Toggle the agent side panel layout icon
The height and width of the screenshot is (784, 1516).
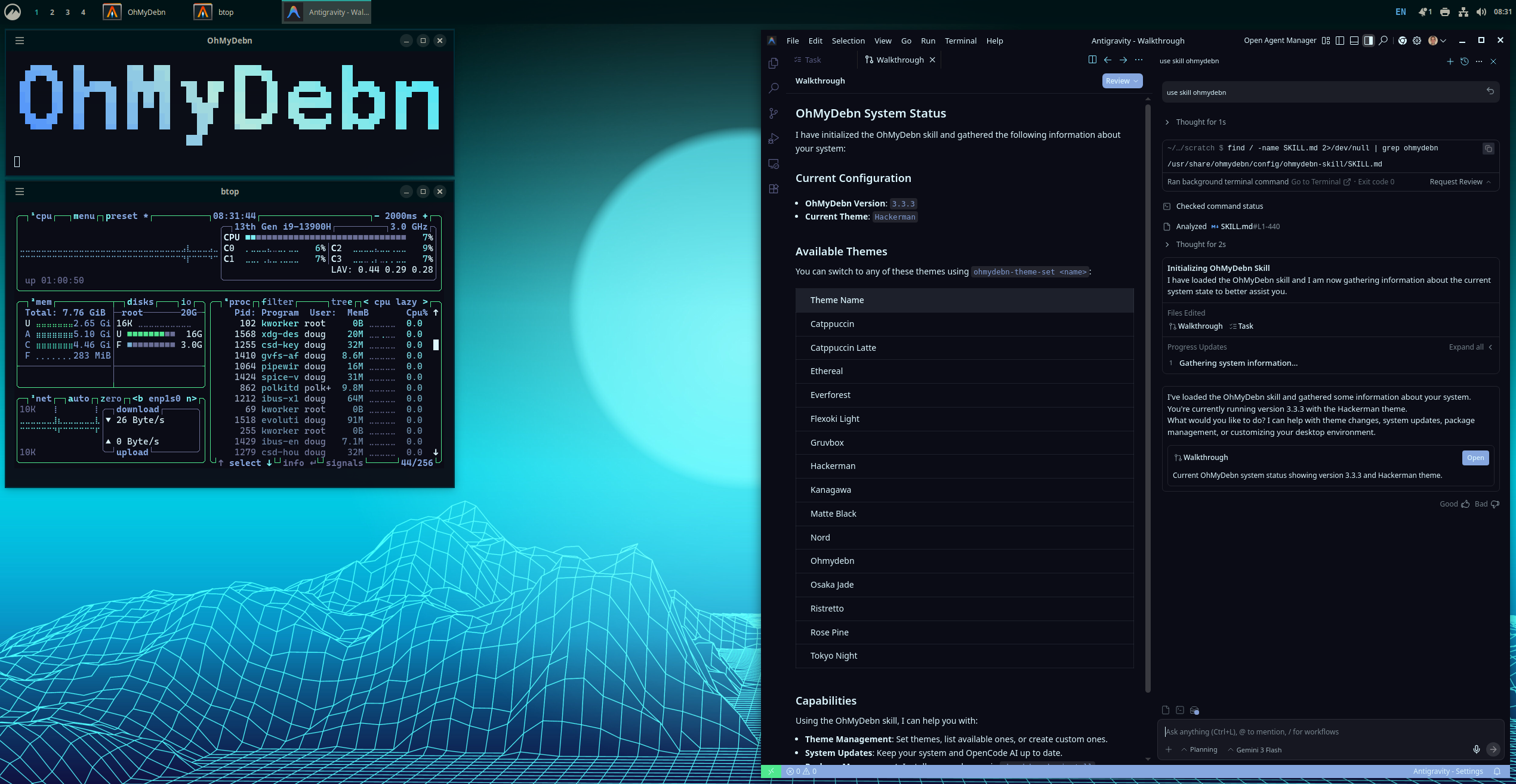[x=1368, y=41]
